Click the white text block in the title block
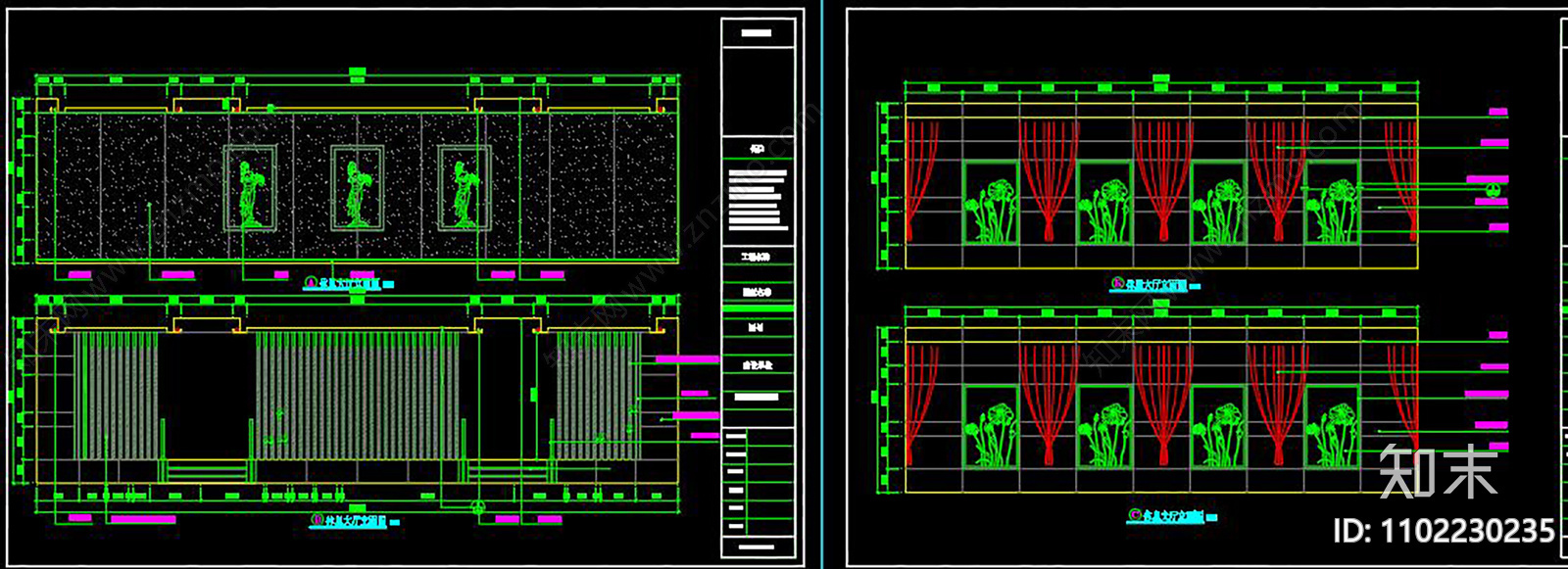The width and height of the screenshot is (1568, 569). pyautogui.click(x=758, y=199)
